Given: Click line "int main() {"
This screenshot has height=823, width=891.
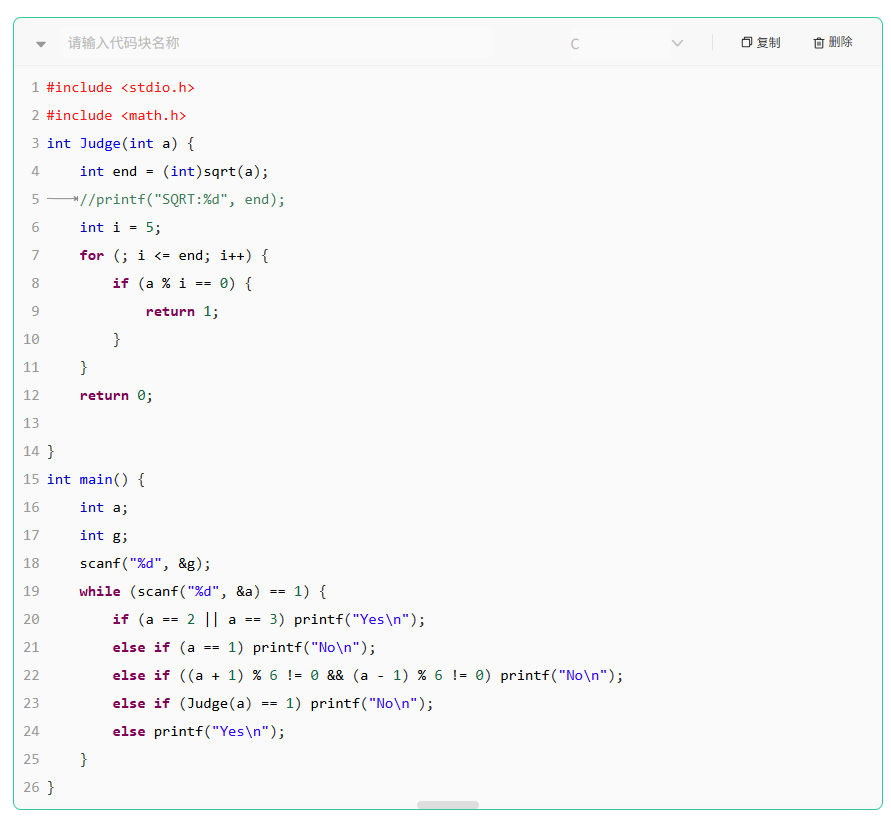Looking at the screenshot, I should (x=96, y=479).
